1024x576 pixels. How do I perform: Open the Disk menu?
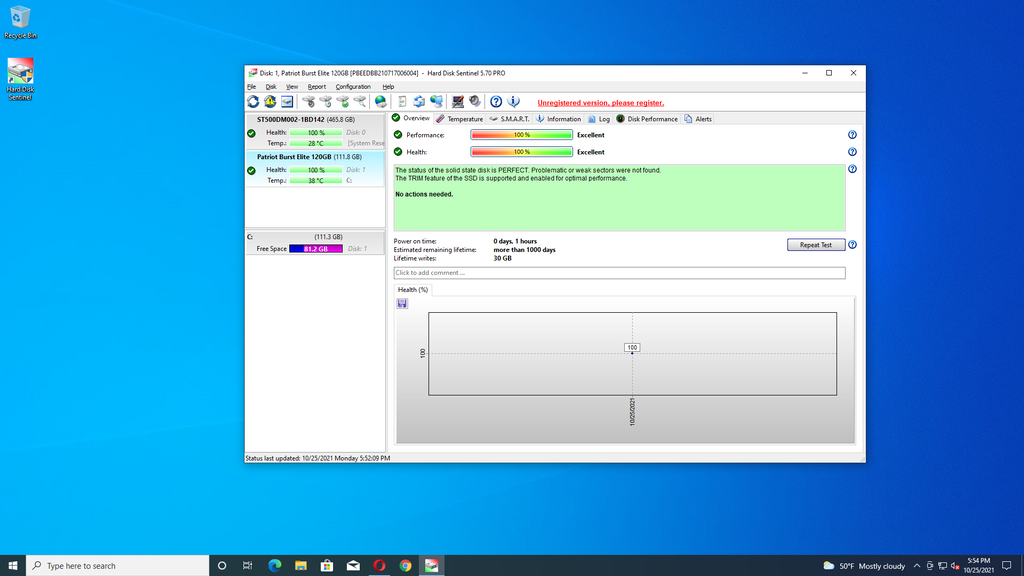(270, 87)
